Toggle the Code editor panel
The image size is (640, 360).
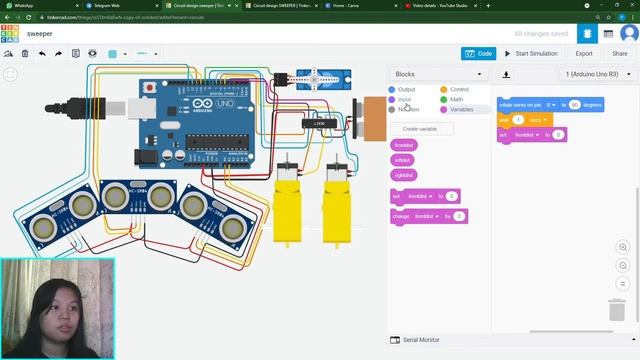point(478,53)
